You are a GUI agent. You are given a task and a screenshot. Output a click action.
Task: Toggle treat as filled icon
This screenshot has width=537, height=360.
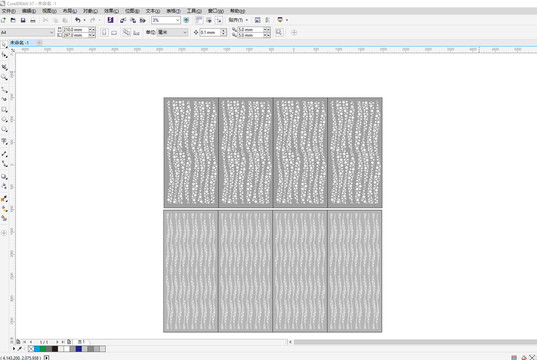[279, 32]
